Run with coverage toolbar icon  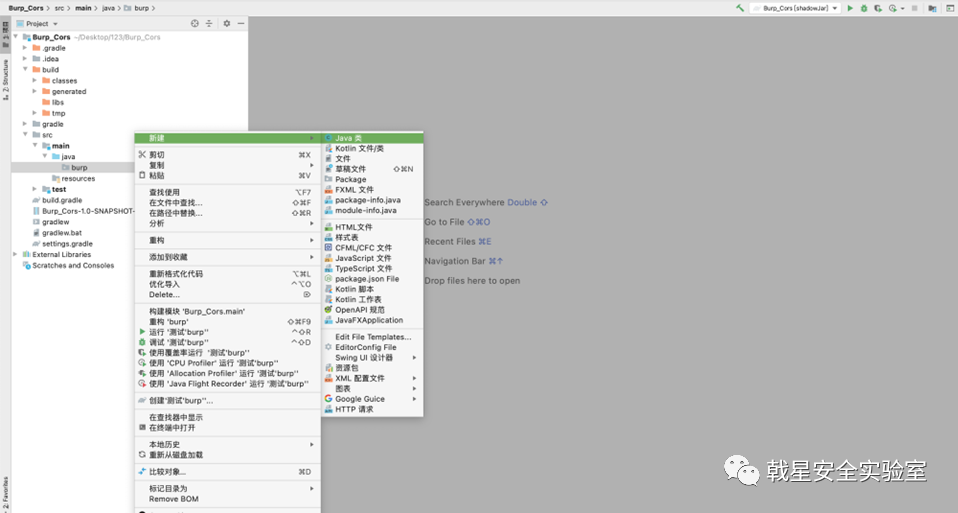(878, 8)
